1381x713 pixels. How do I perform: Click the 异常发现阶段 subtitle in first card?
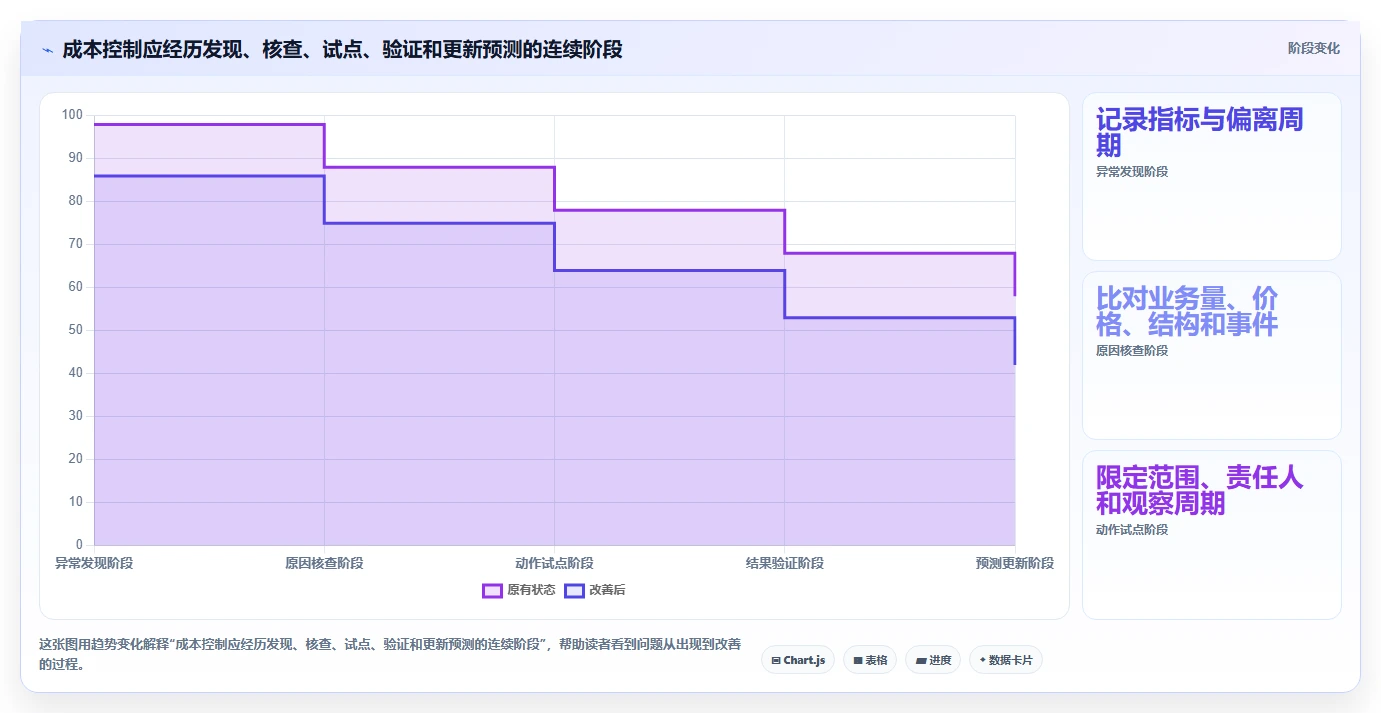point(1132,172)
